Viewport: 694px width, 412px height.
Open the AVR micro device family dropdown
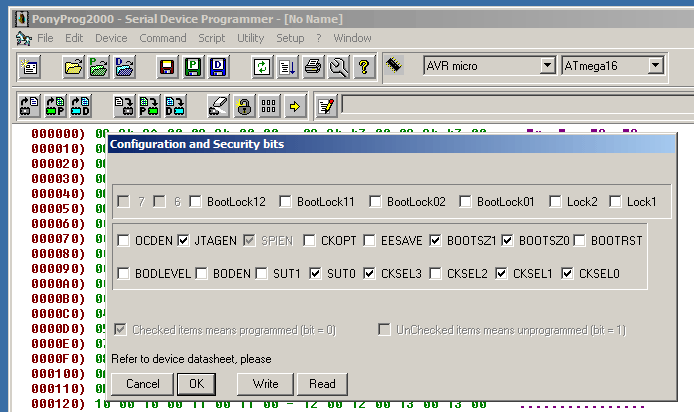547,65
